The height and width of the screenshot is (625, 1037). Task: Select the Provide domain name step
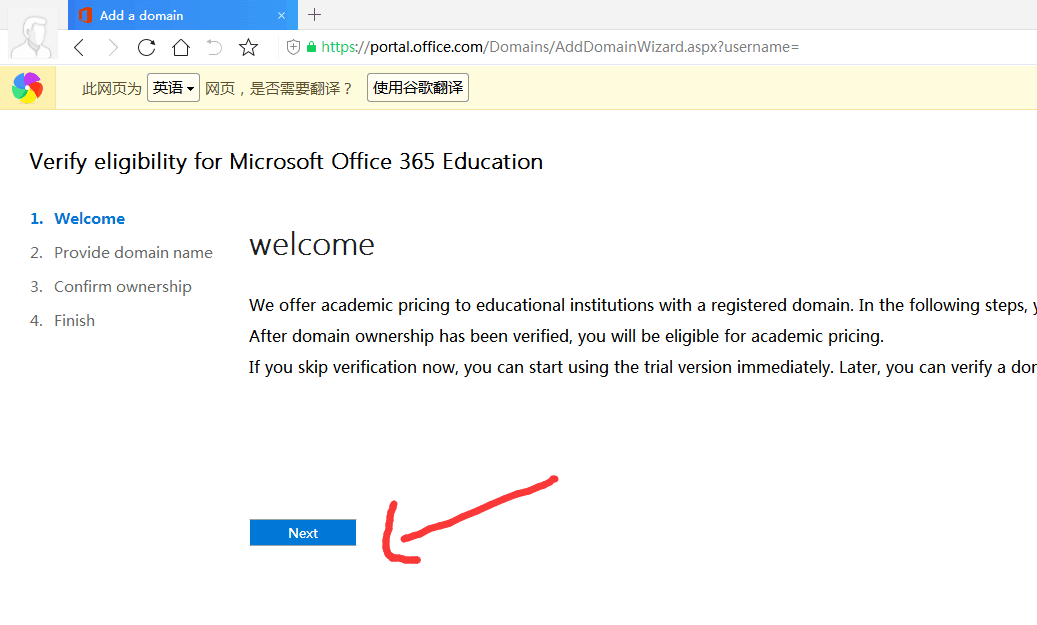pos(133,253)
